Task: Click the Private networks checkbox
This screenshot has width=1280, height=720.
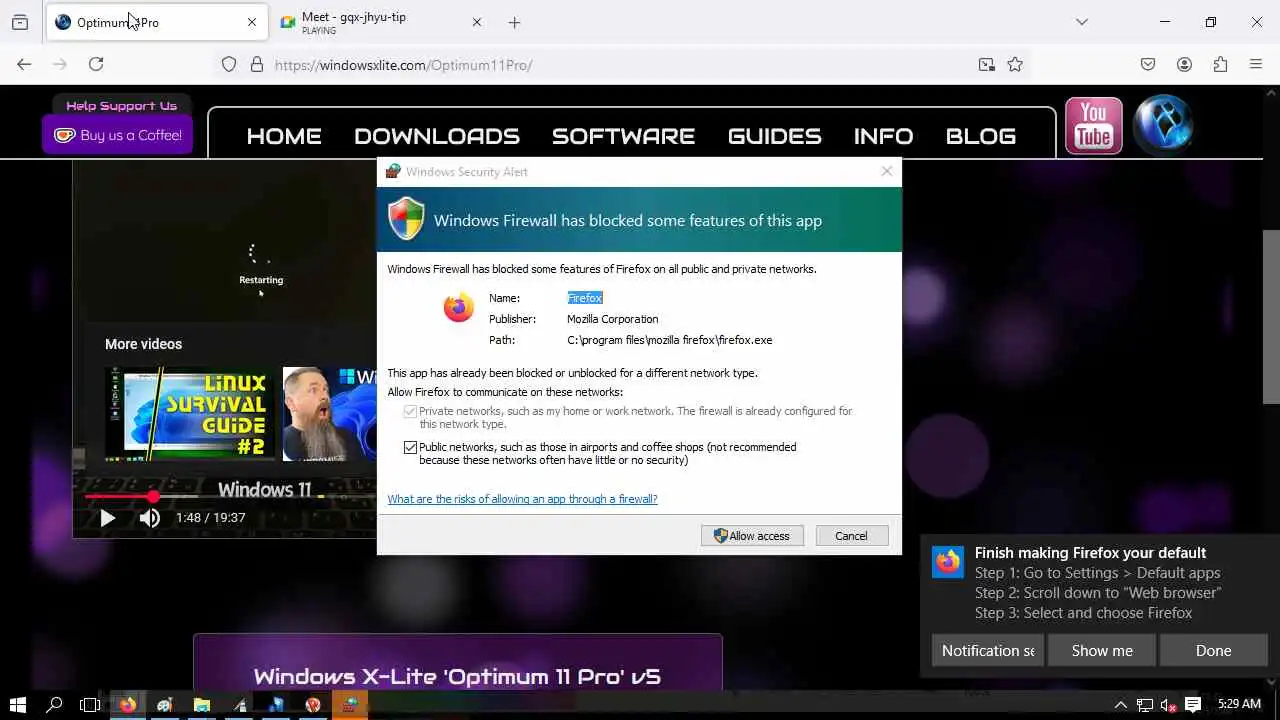Action: [410, 411]
